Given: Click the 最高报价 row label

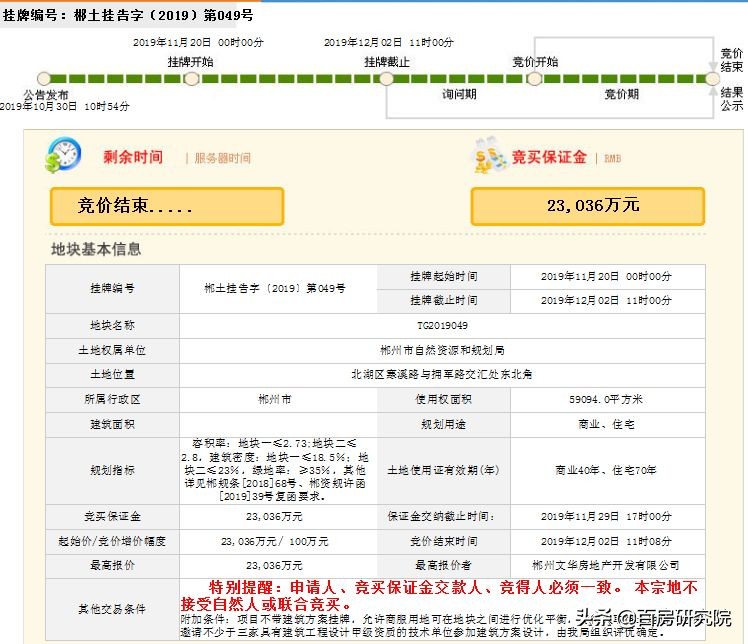Looking at the screenshot, I should (x=113, y=565).
